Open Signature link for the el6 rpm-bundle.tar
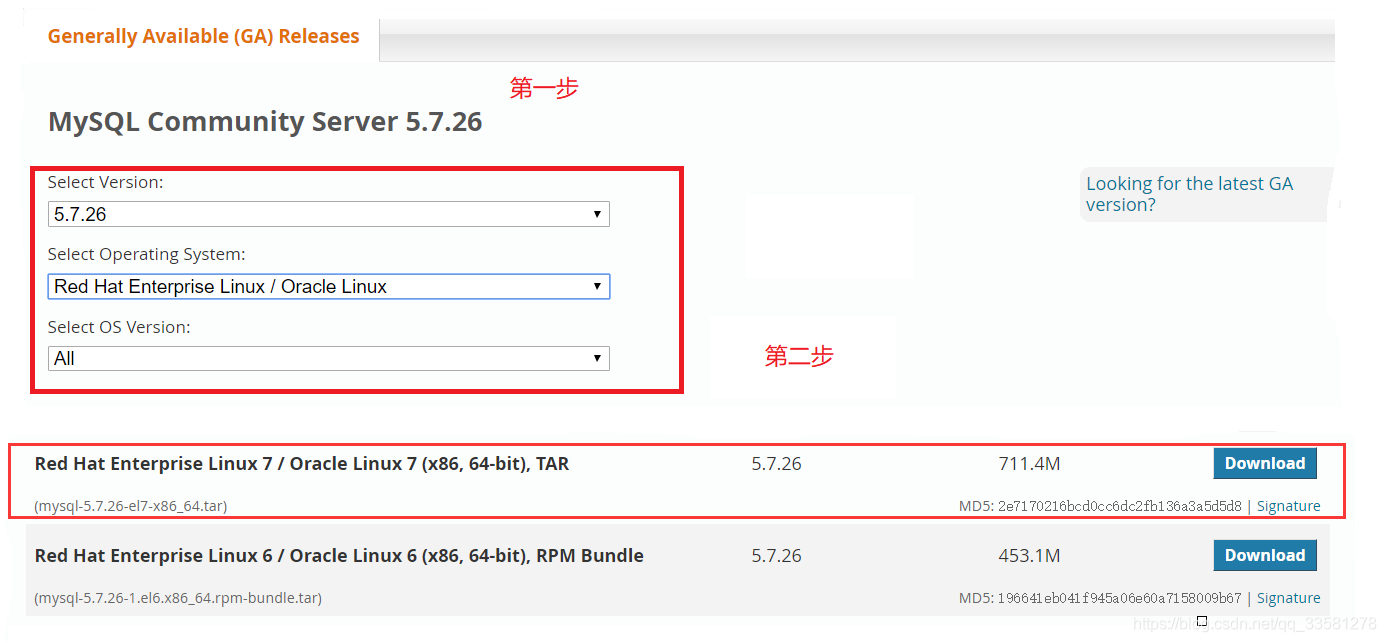 [x=1288, y=598]
